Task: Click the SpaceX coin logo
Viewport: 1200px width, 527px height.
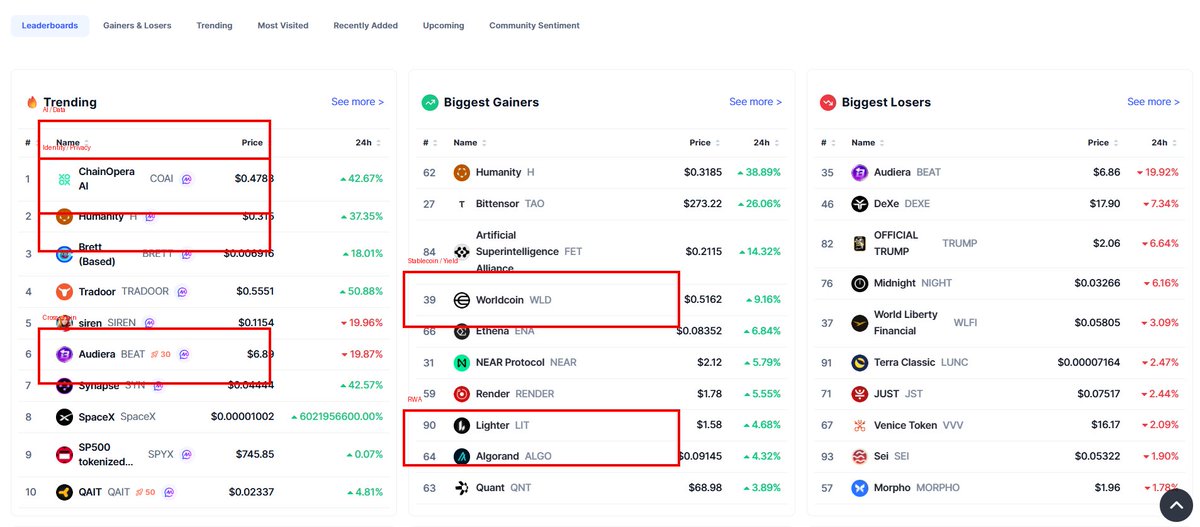Action: [64, 417]
